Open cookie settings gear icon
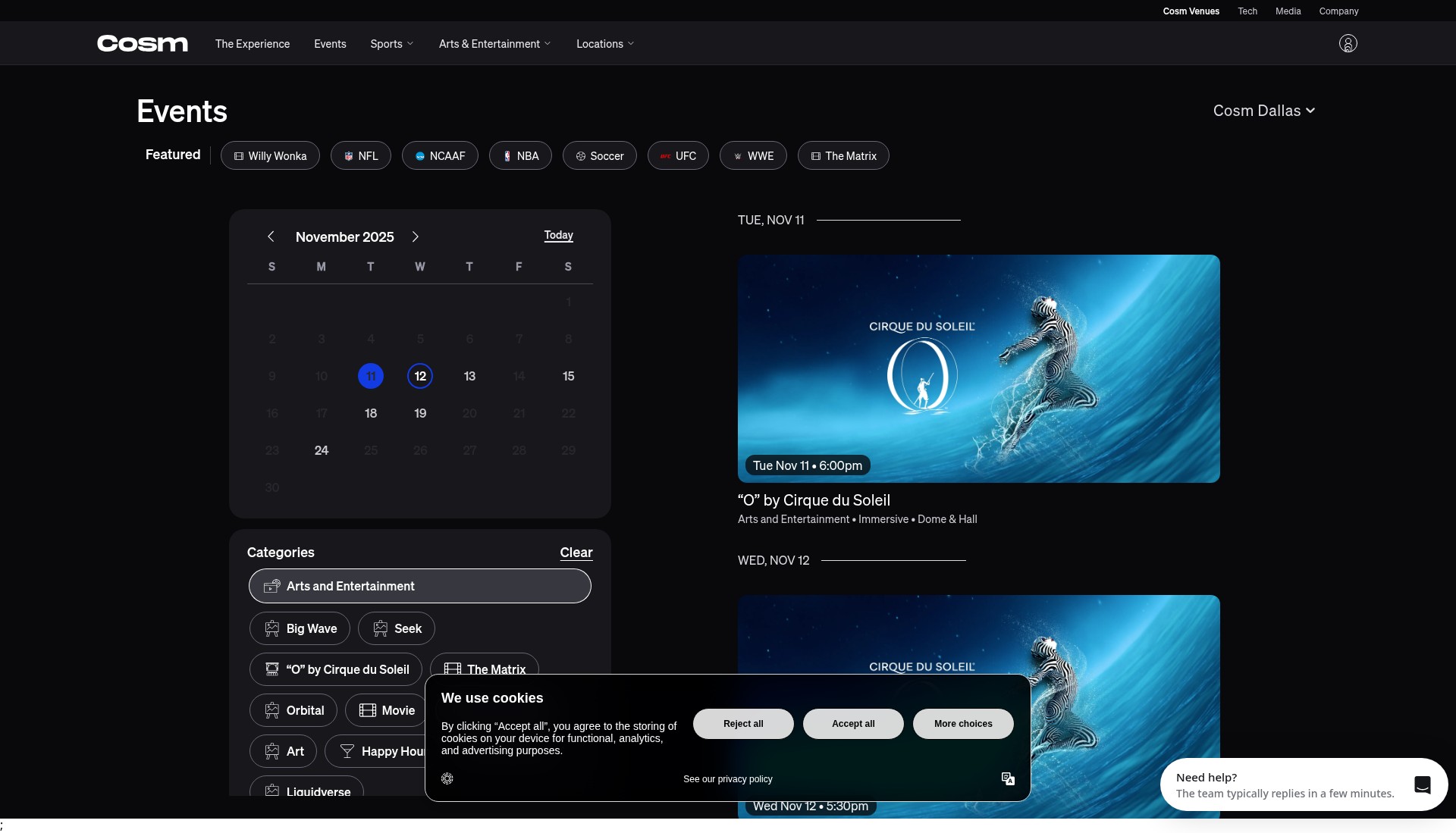 (447, 778)
